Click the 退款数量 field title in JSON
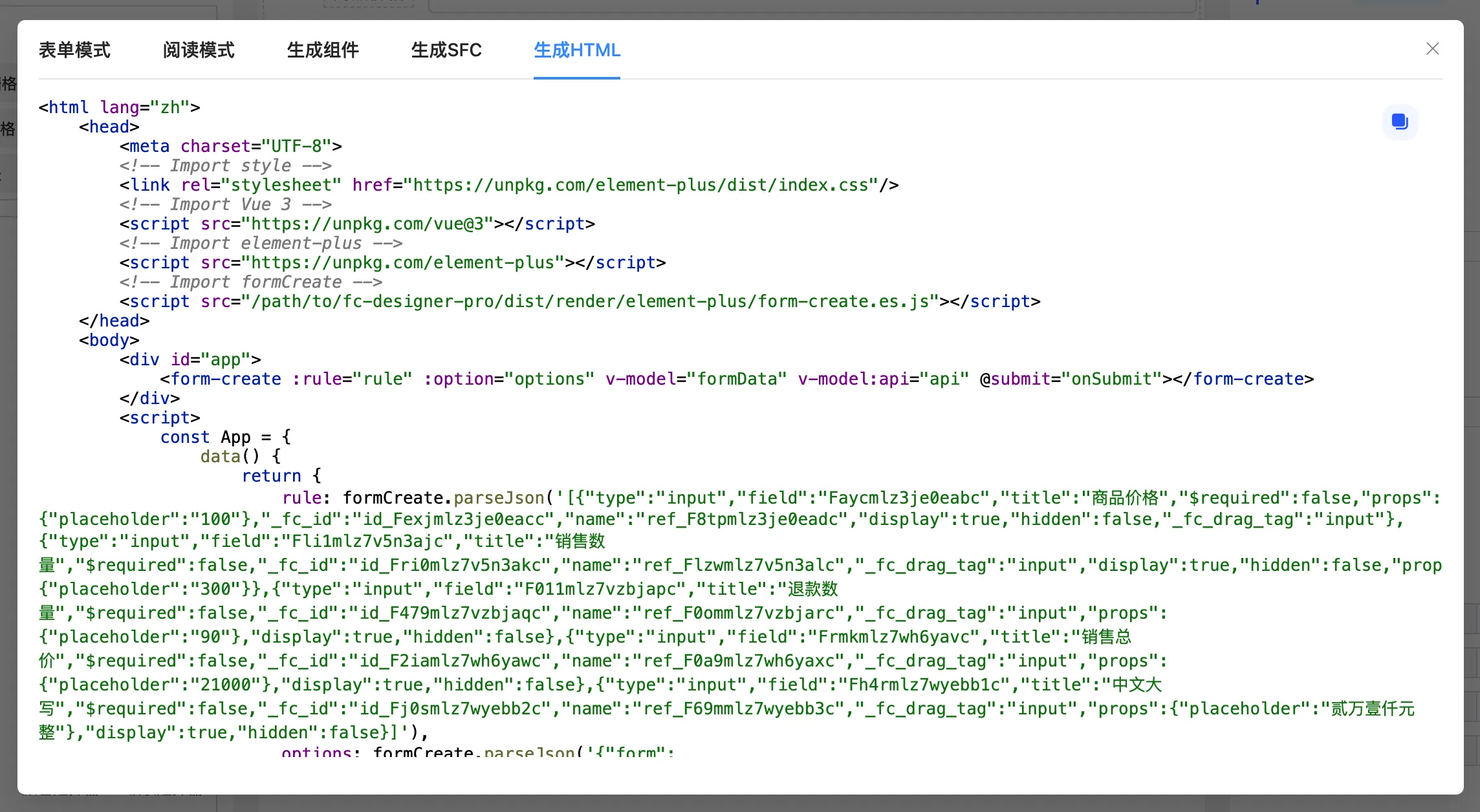 (814, 589)
